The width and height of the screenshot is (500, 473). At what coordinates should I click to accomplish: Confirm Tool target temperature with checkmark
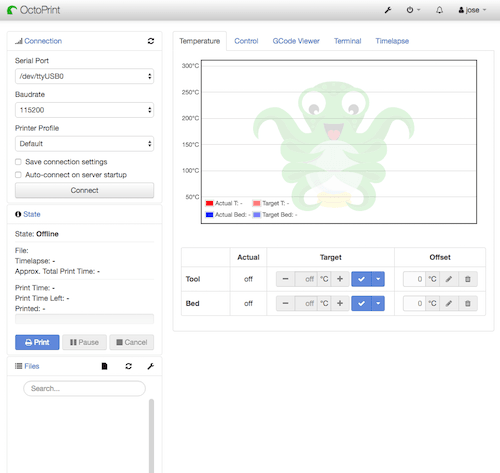[361, 279]
